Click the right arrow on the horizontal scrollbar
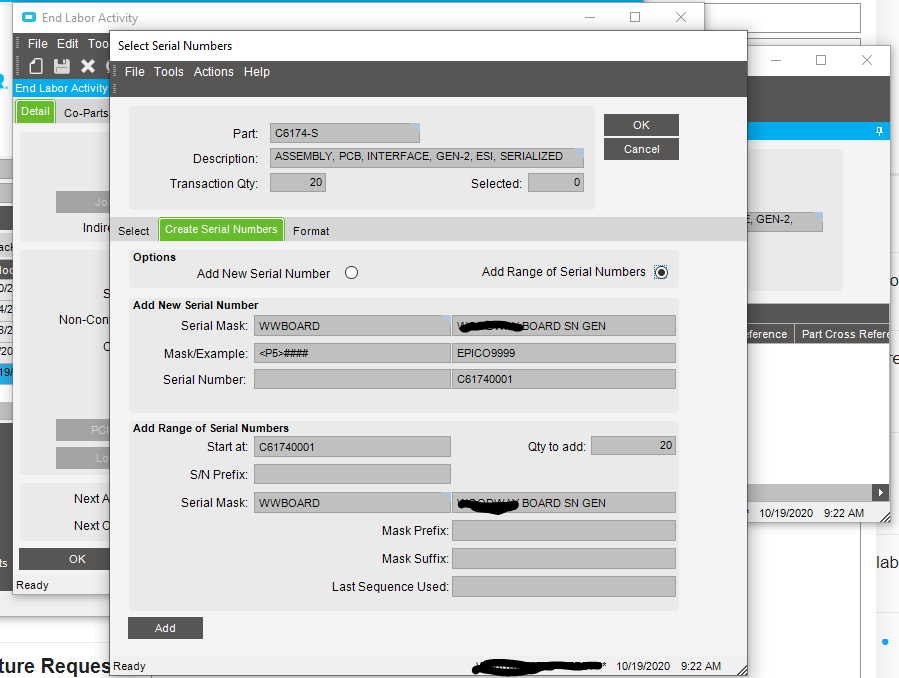 [880, 492]
